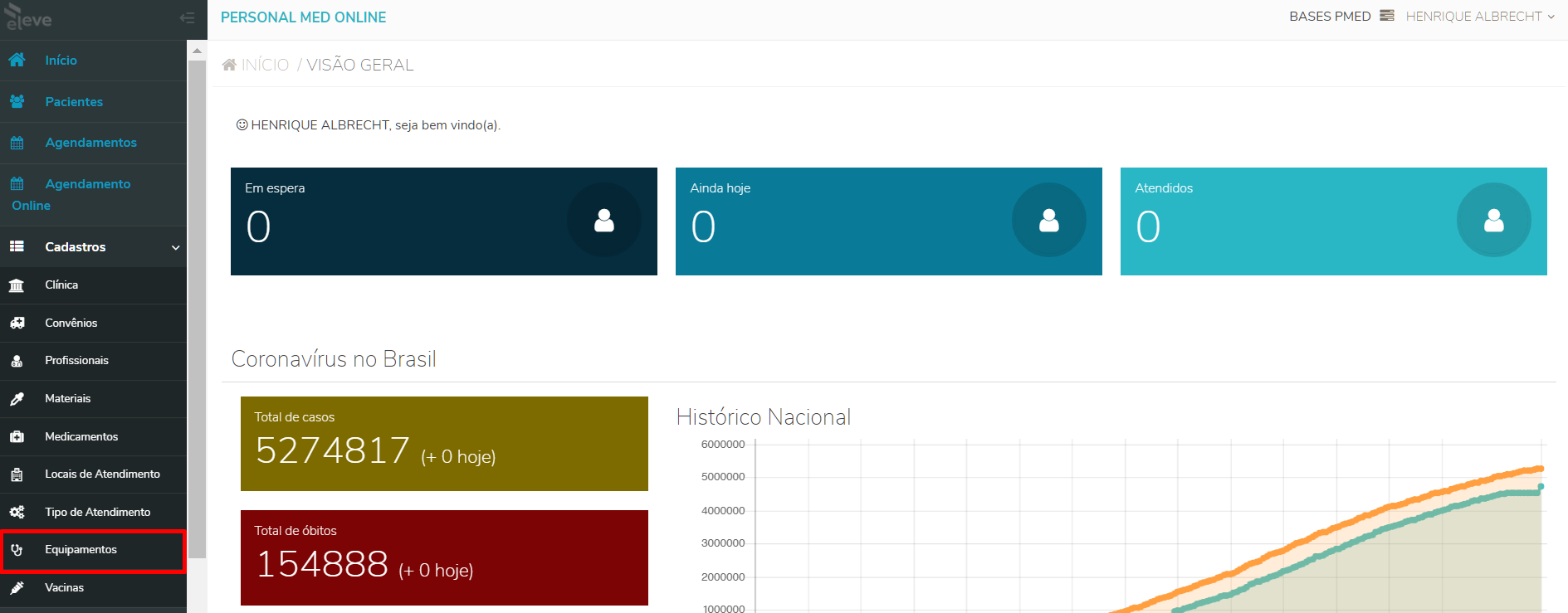Viewport: 1568px width, 613px height.
Task: Select Locais de Atendimento in the sidebar
Action: [93, 474]
